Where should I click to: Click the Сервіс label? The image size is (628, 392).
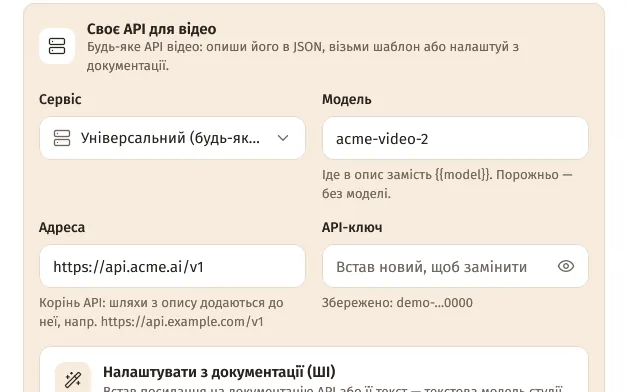[x=60, y=99]
